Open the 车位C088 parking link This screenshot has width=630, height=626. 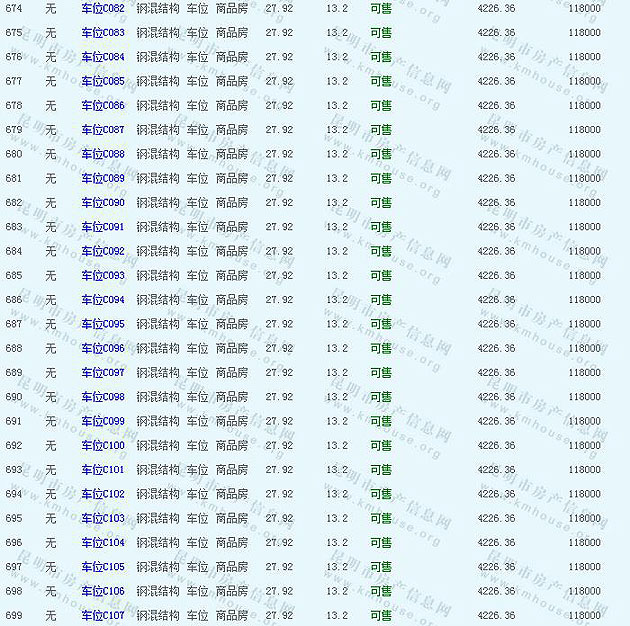[x=103, y=154]
